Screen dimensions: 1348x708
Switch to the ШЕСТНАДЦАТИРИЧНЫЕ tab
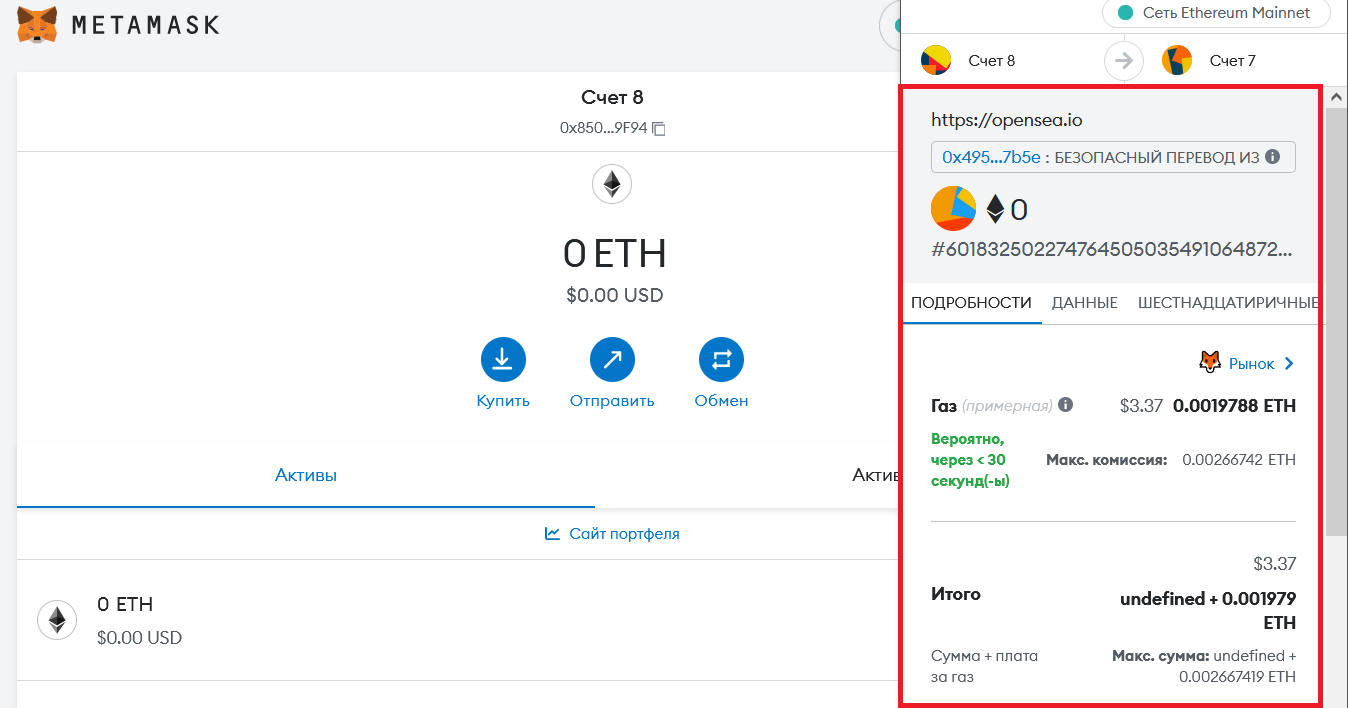tap(1227, 303)
